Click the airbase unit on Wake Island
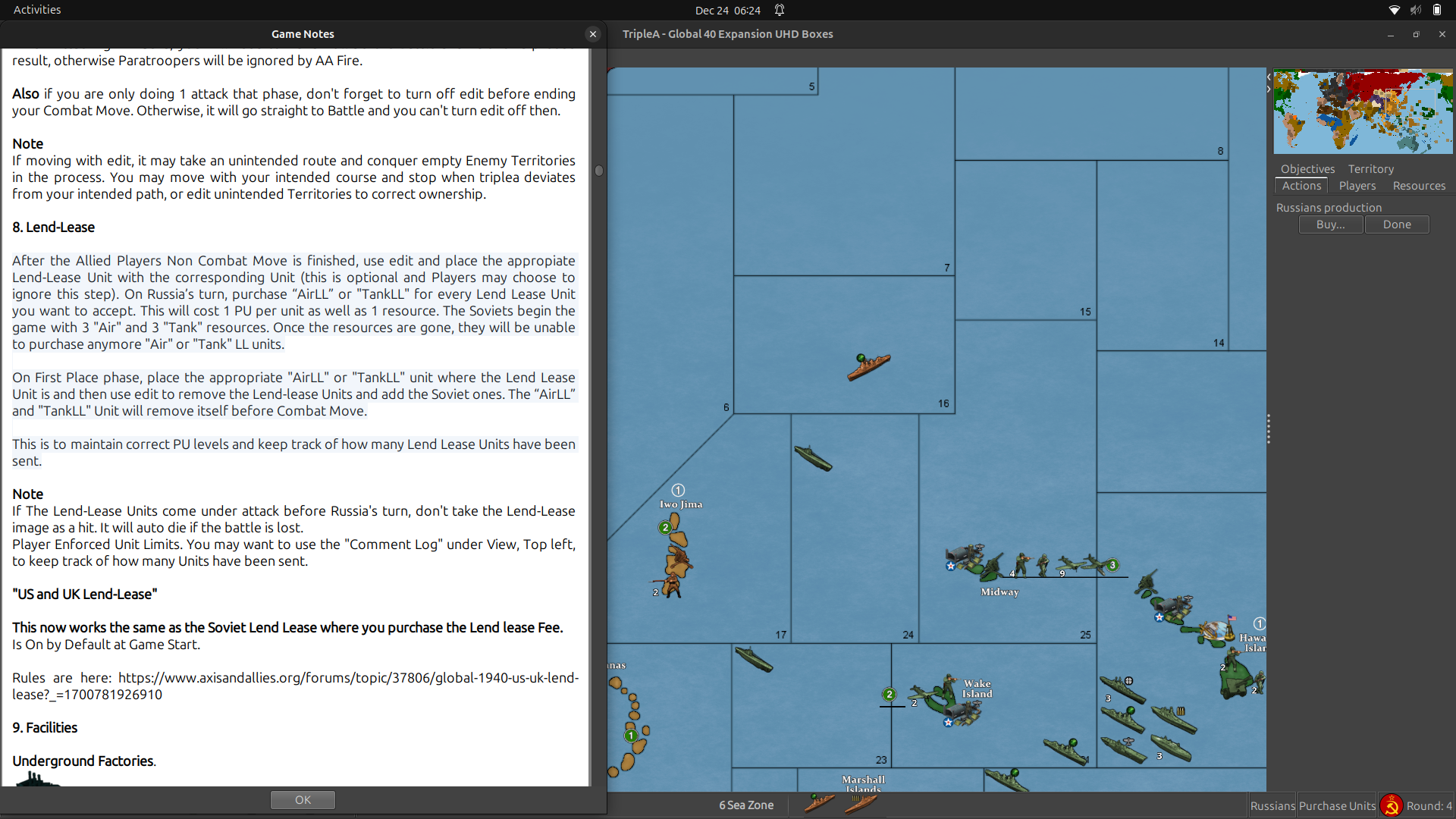 (963, 711)
